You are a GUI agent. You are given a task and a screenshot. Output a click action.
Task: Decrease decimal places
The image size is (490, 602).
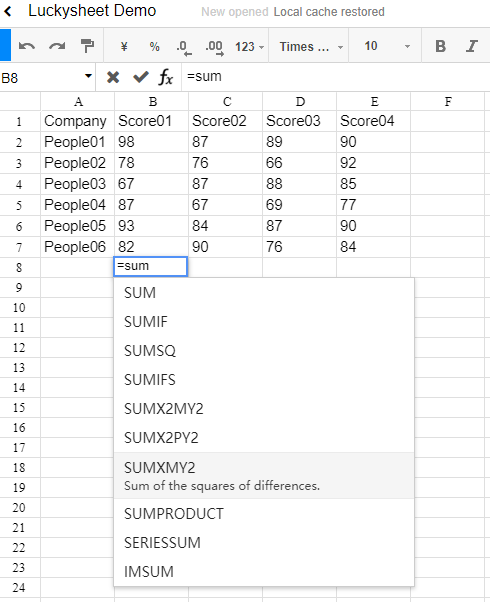click(x=184, y=48)
